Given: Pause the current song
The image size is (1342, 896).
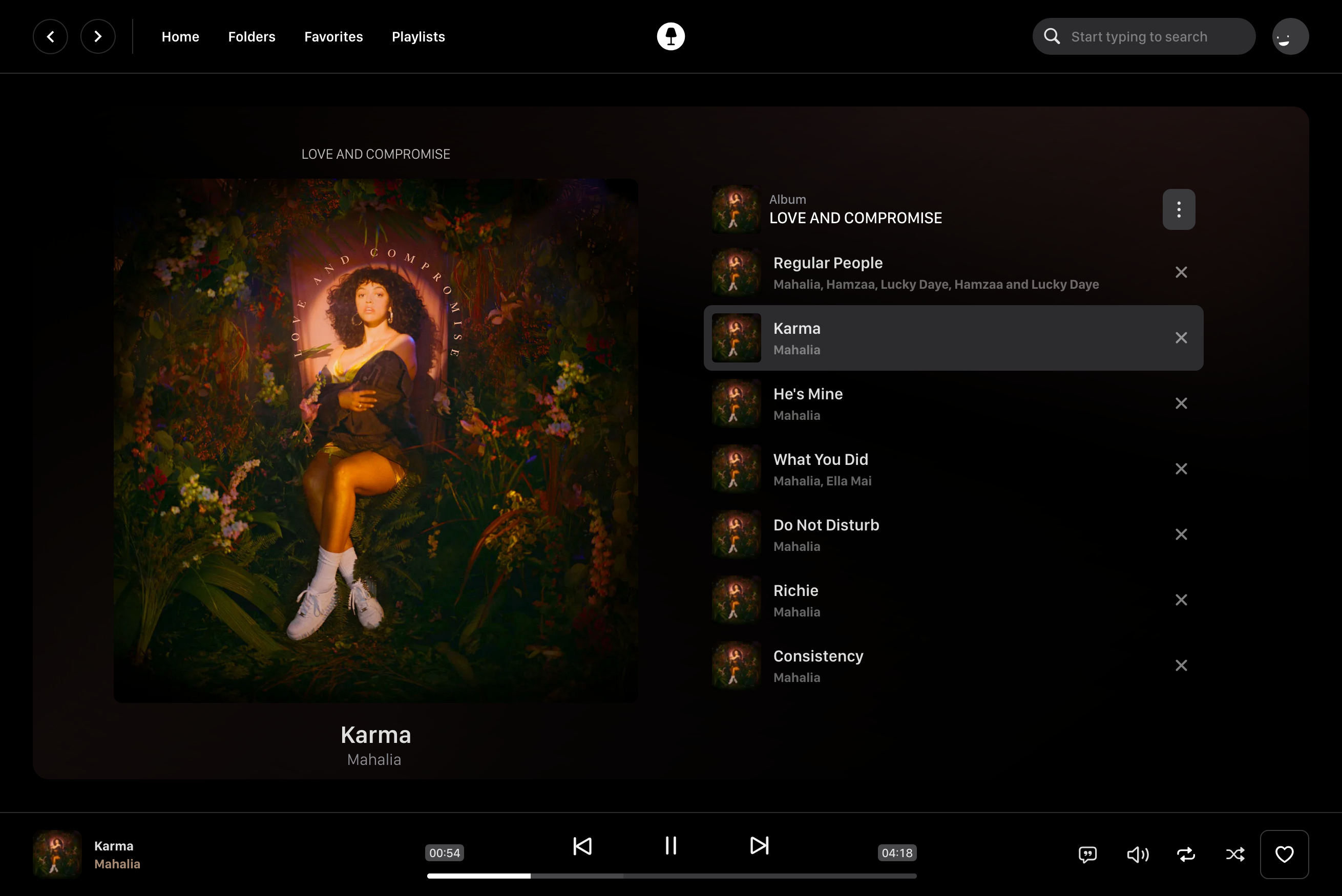Looking at the screenshot, I should (670, 846).
